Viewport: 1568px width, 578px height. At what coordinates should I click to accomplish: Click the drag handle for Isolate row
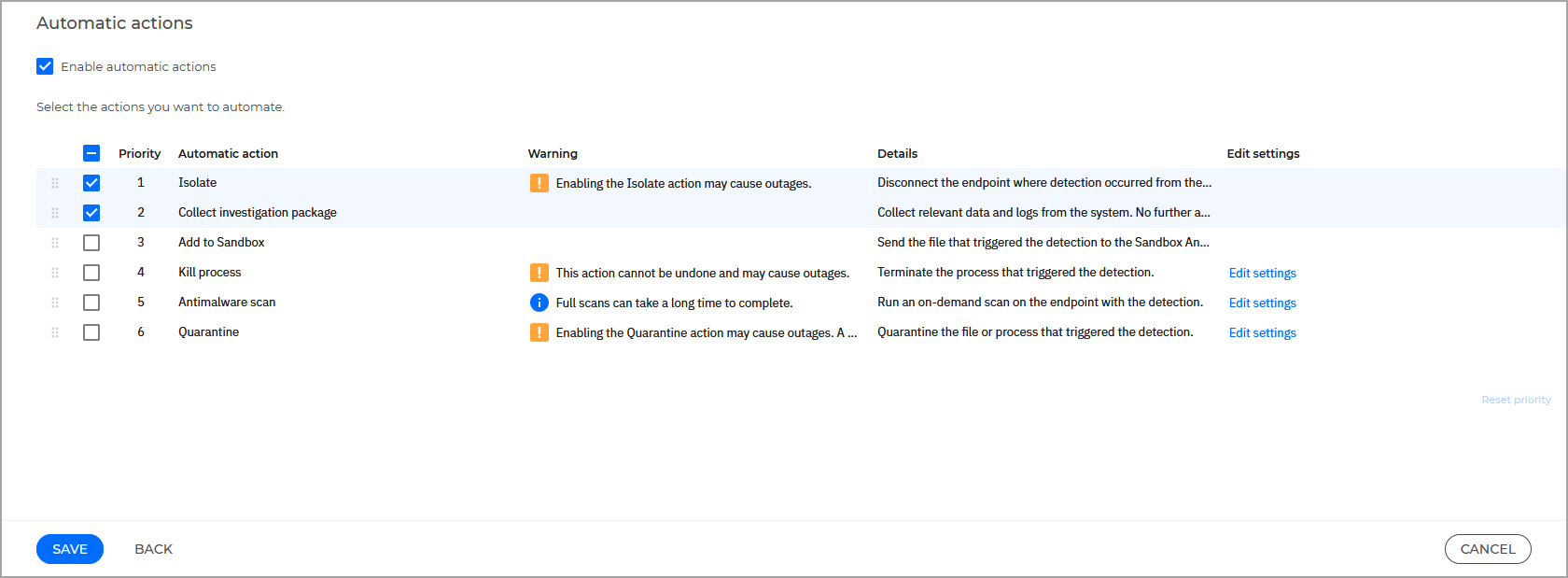click(x=55, y=183)
